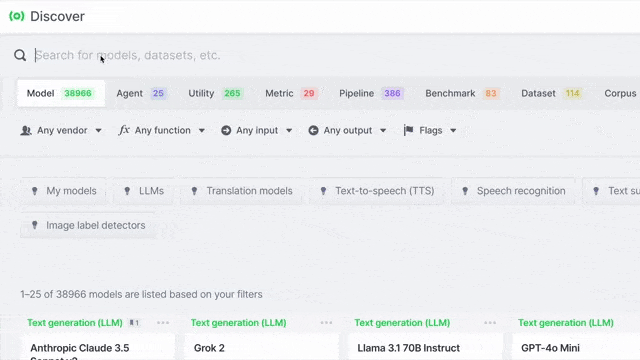Click the 38966 count badge on Model tab

(78, 93)
